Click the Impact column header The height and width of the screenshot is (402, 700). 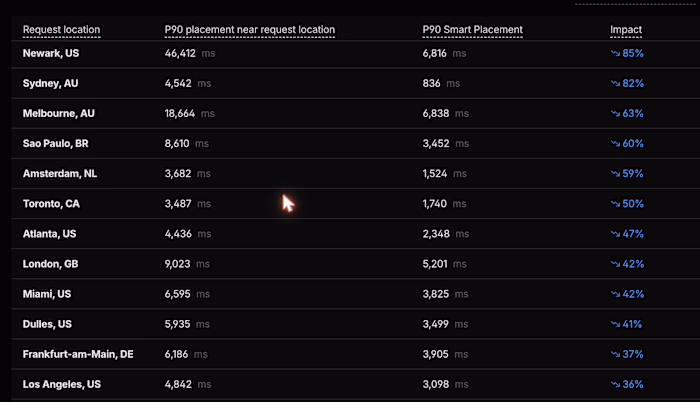coord(626,29)
